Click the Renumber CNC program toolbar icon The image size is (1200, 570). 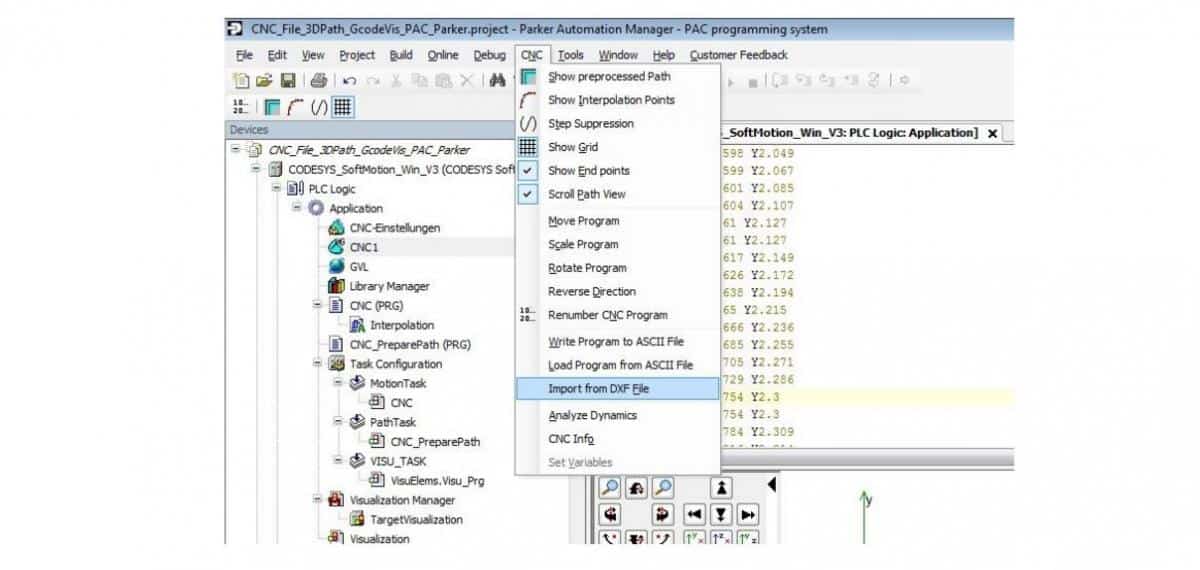[240, 107]
